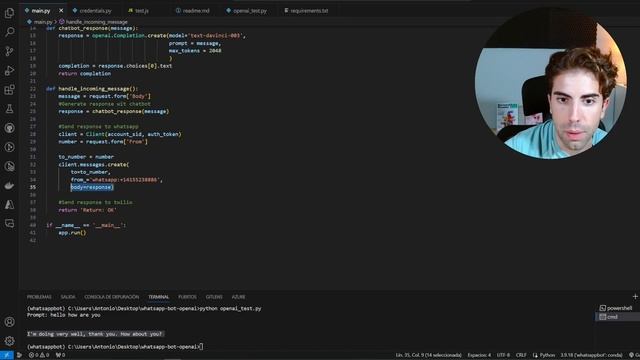Open the Extensions view

(9, 89)
